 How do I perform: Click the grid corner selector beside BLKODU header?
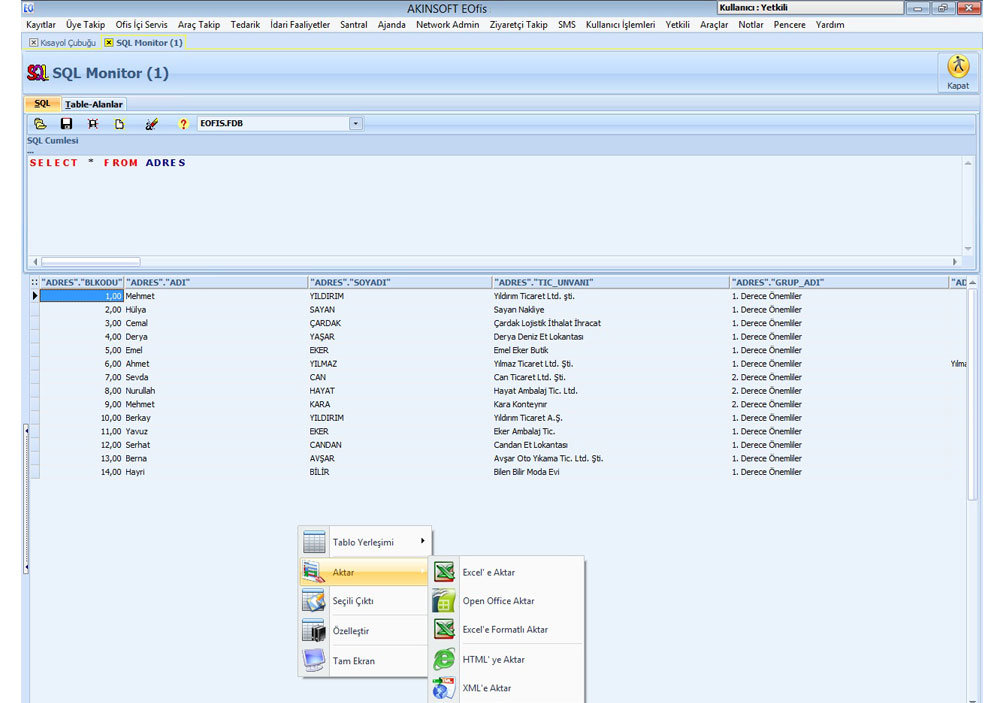tap(34, 282)
